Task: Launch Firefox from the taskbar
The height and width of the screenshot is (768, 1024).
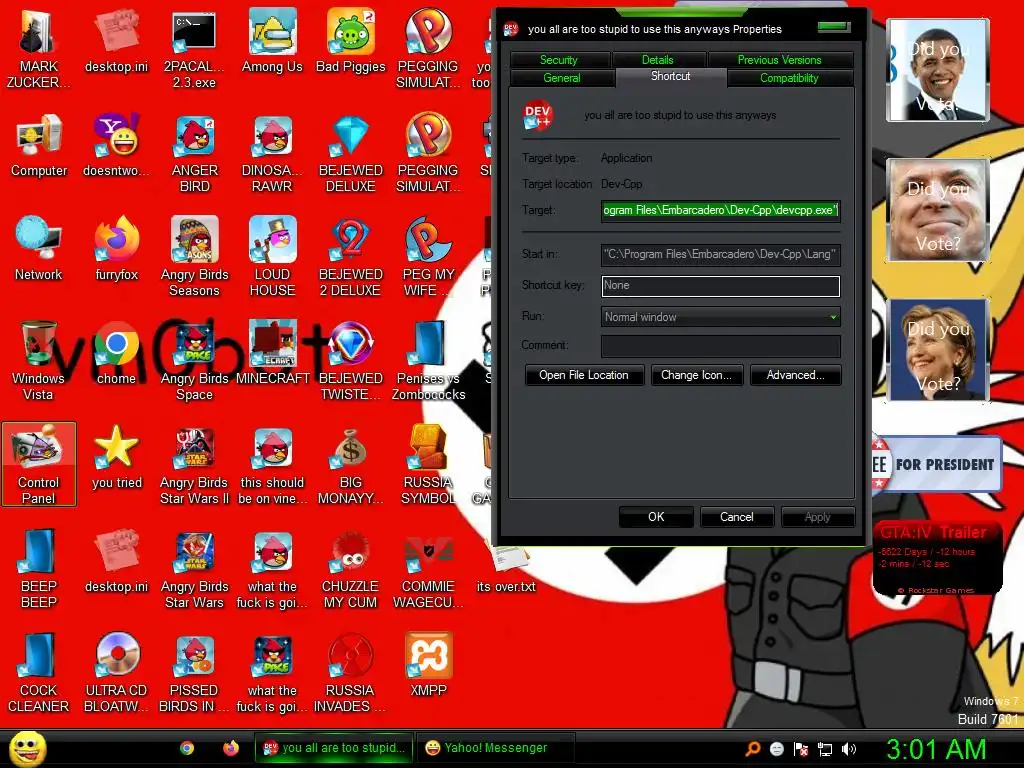Action: [x=231, y=748]
